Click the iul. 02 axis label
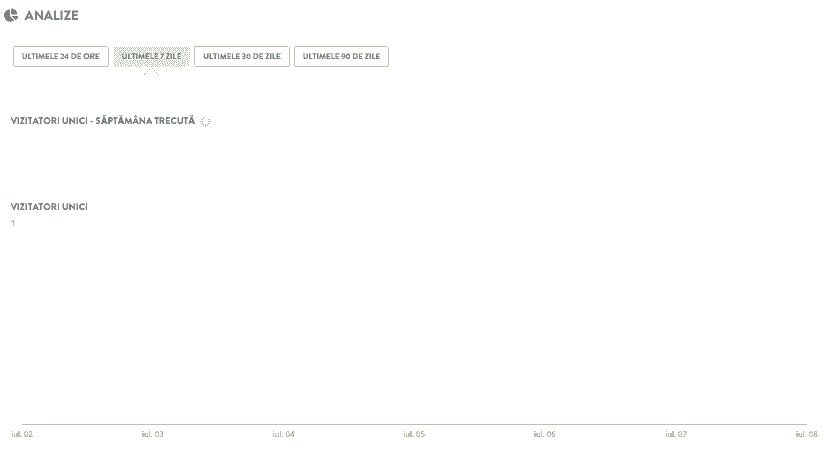Viewport: 833px width, 458px height. click(22, 435)
